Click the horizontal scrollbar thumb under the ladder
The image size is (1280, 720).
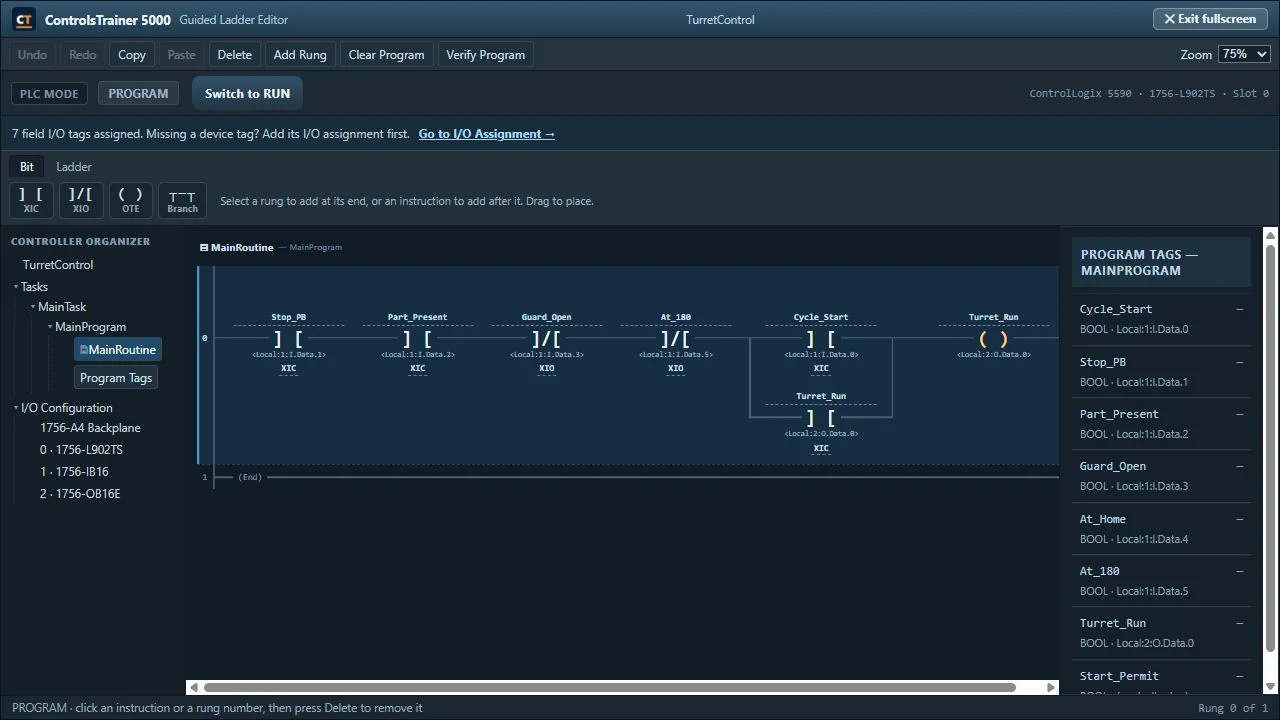pos(610,687)
